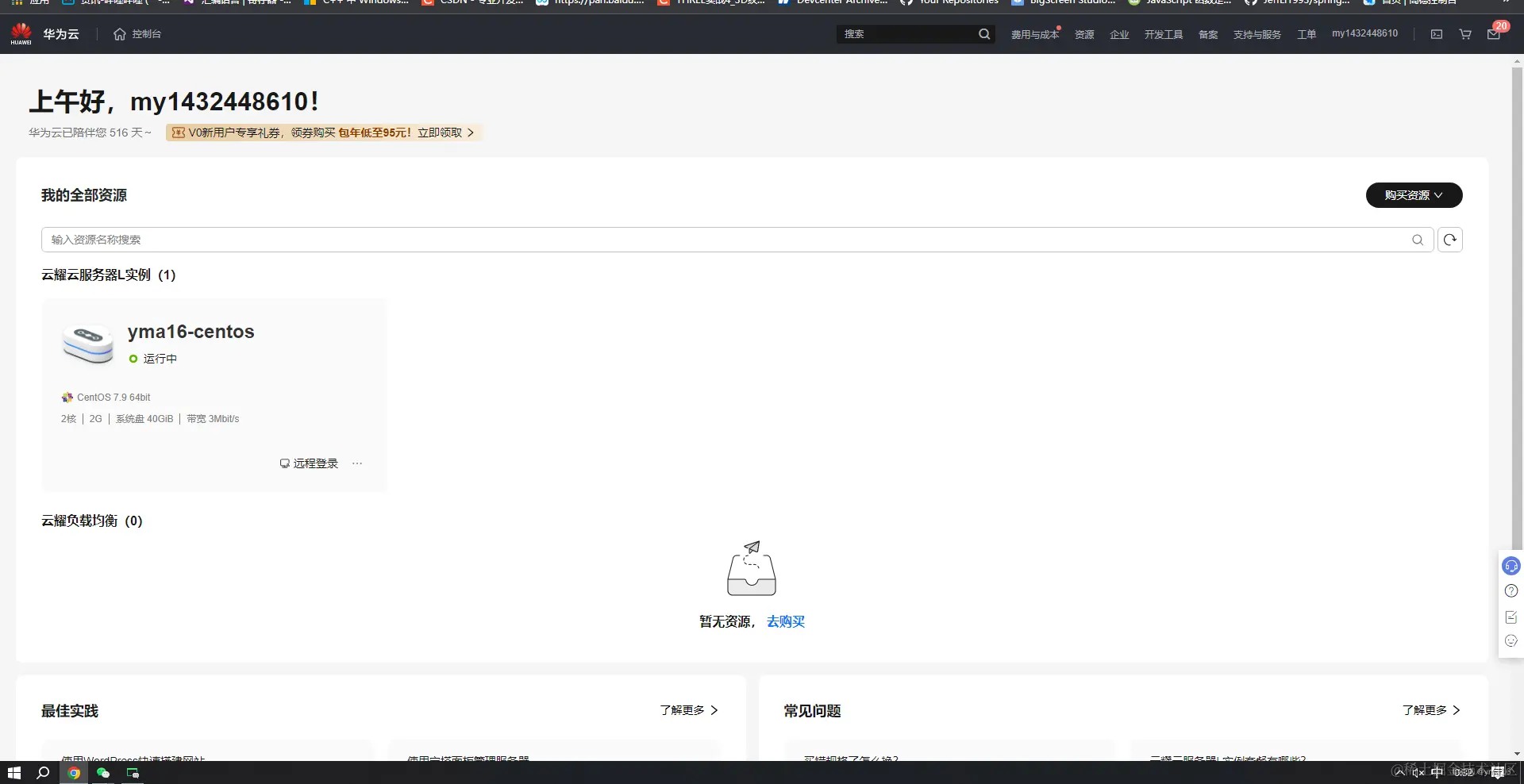Open the message center envelope with 20 notifications
The height and width of the screenshot is (784, 1524).
click(1493, 35)
